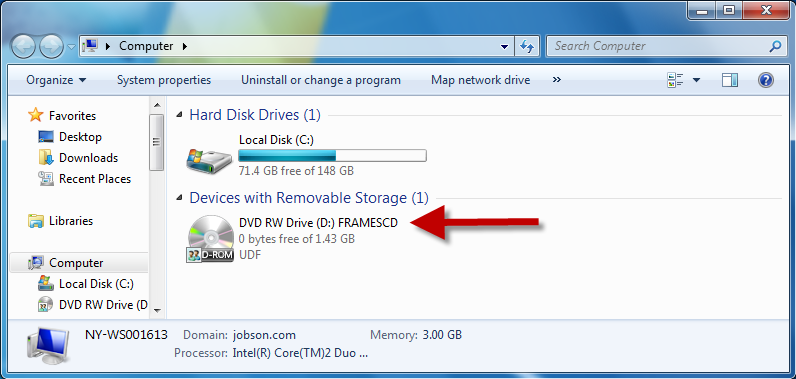Click Uninstall or change a program
Screen dimensions: 796x379
321,80
